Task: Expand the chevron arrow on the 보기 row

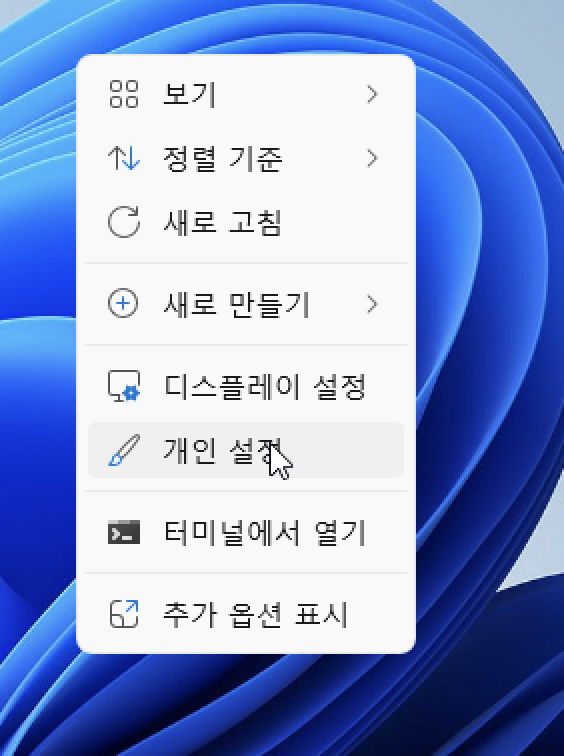Action: point(372,94)
